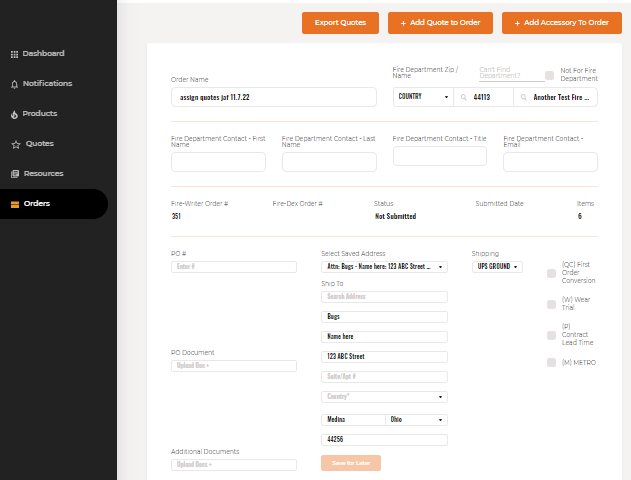Image resolution: width=631 pixels, height=480 pixels.
Task: Open the COUNTRY dropdown
Action: pos(423,97)
